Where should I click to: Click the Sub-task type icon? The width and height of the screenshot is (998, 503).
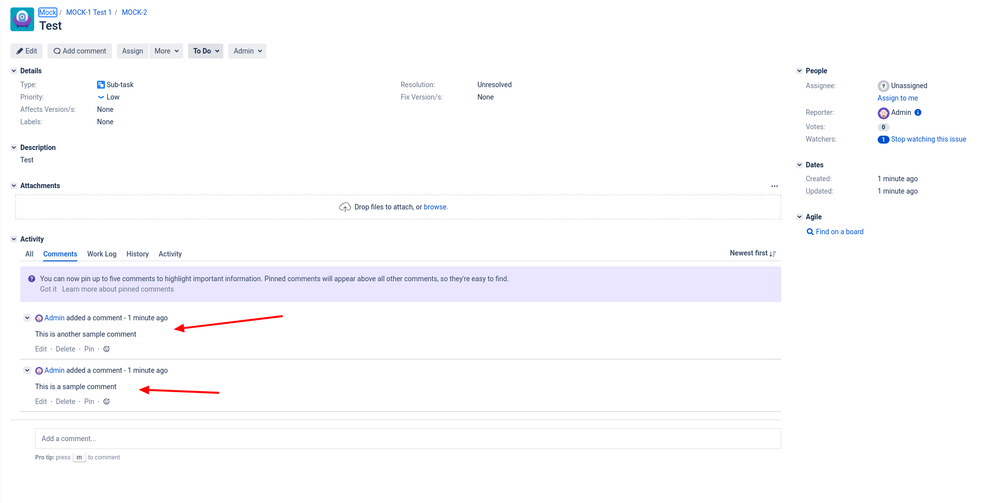[x=101, y=85]
